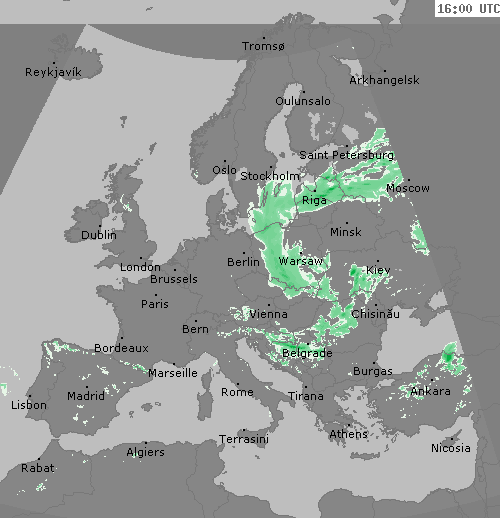500x518 pixels.
Task: Click the Rome city label
Action: point(237,392)
